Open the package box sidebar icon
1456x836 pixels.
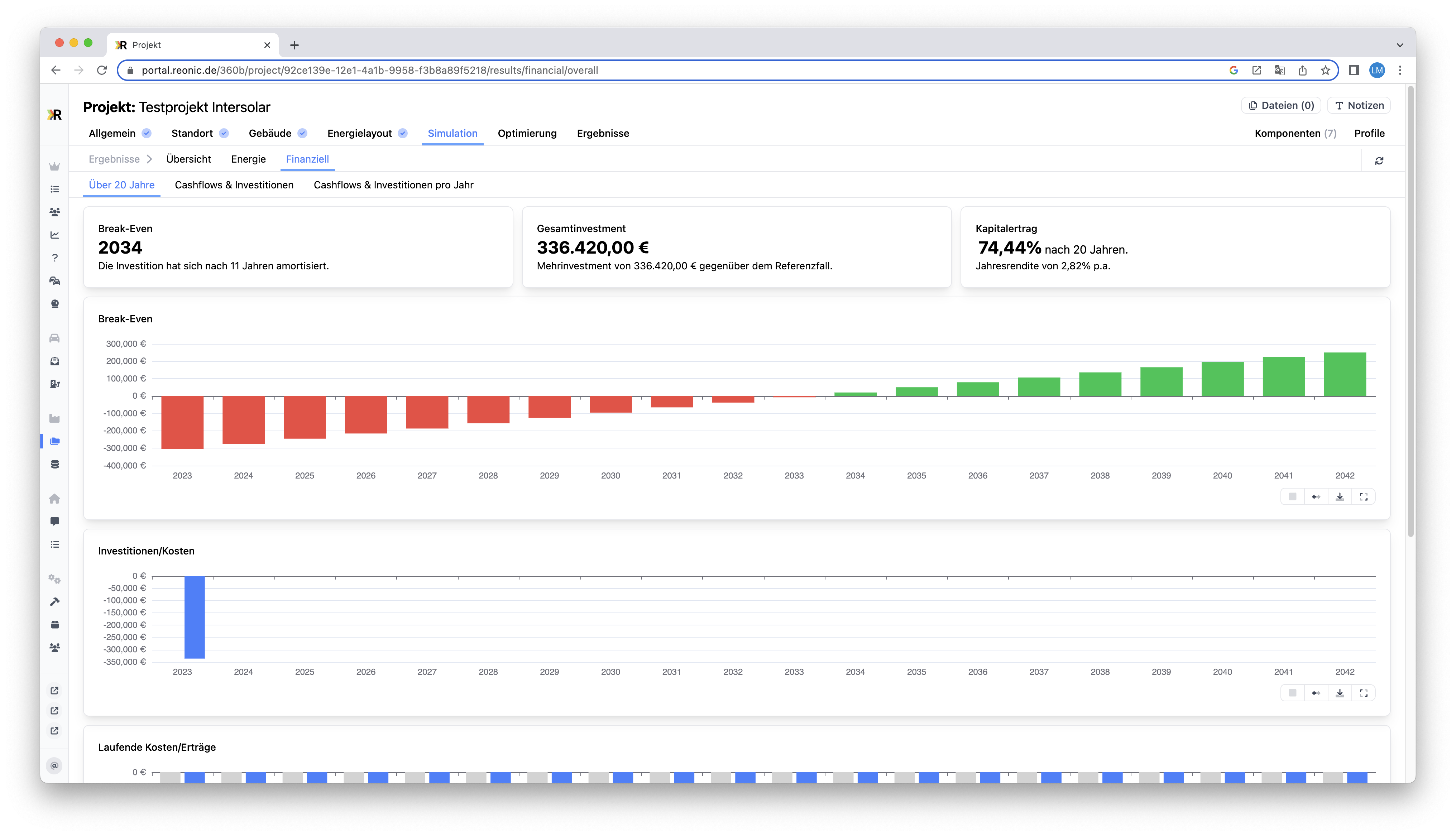coord(54,625)
